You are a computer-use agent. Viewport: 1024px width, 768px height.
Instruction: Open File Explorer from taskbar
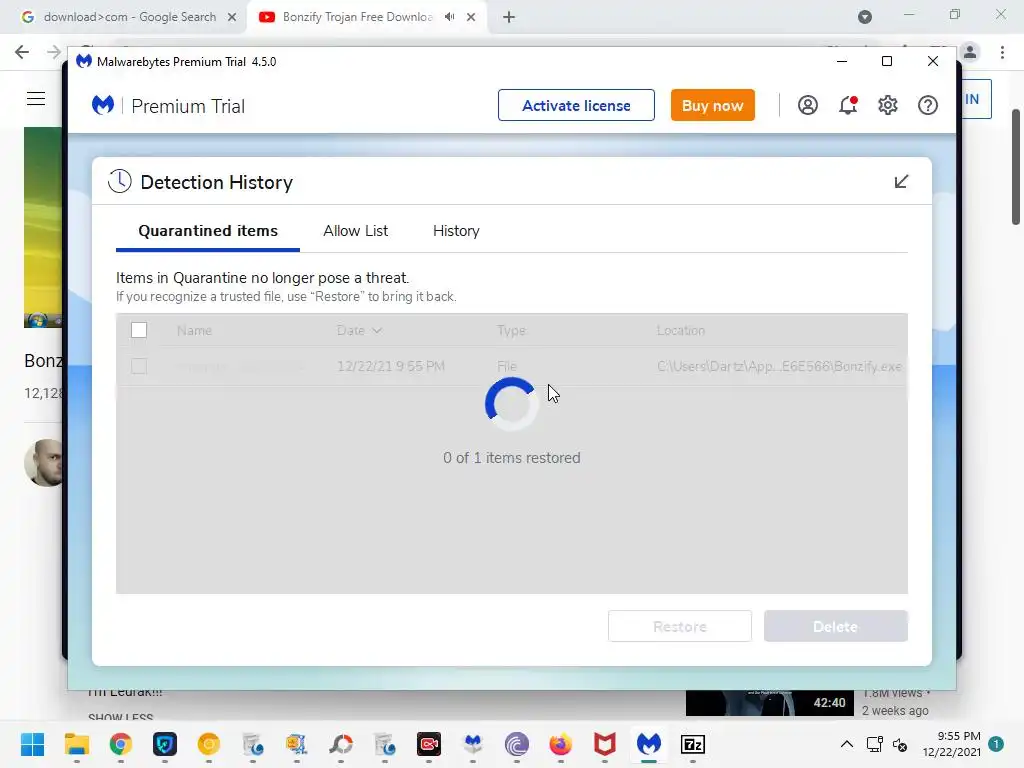click(76, 744)
